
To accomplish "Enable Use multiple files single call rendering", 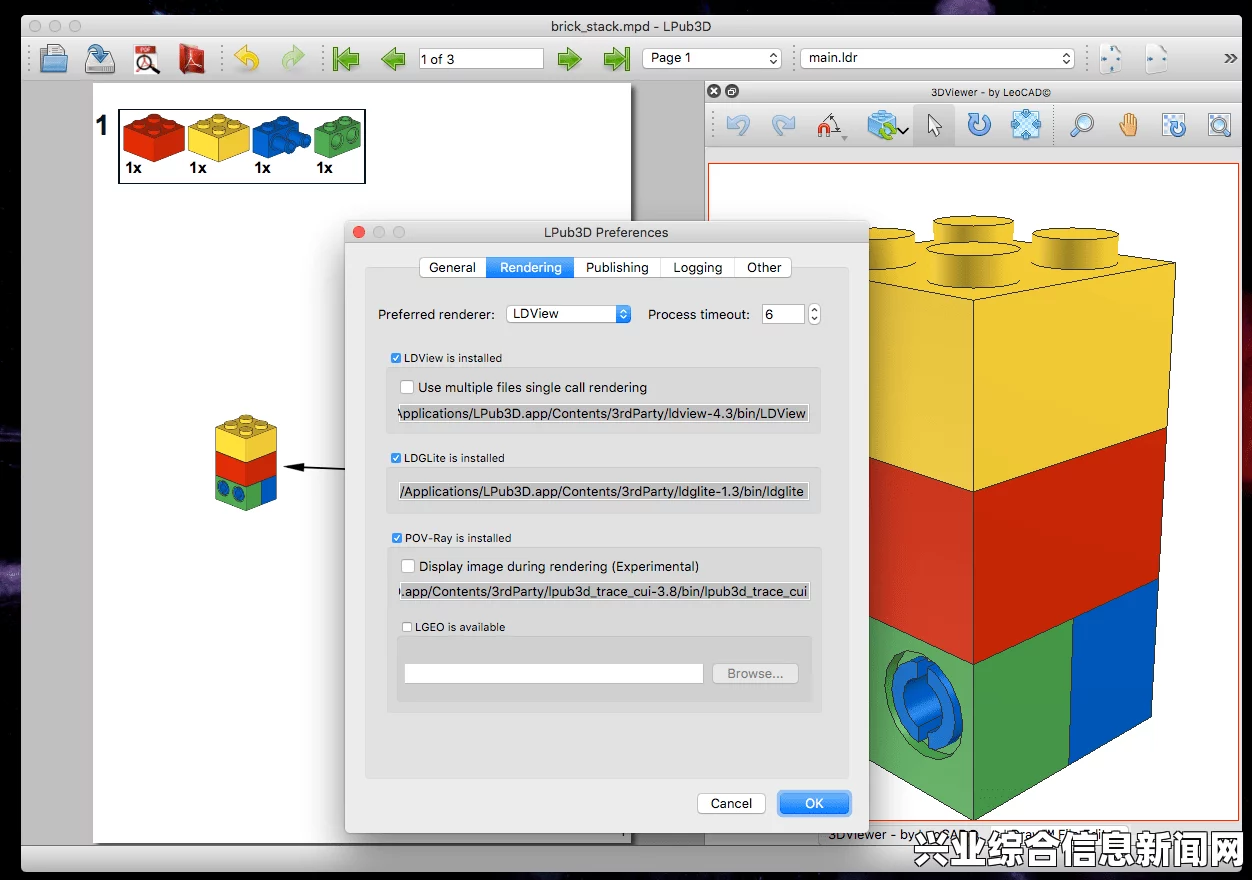I will pos(407,387).
